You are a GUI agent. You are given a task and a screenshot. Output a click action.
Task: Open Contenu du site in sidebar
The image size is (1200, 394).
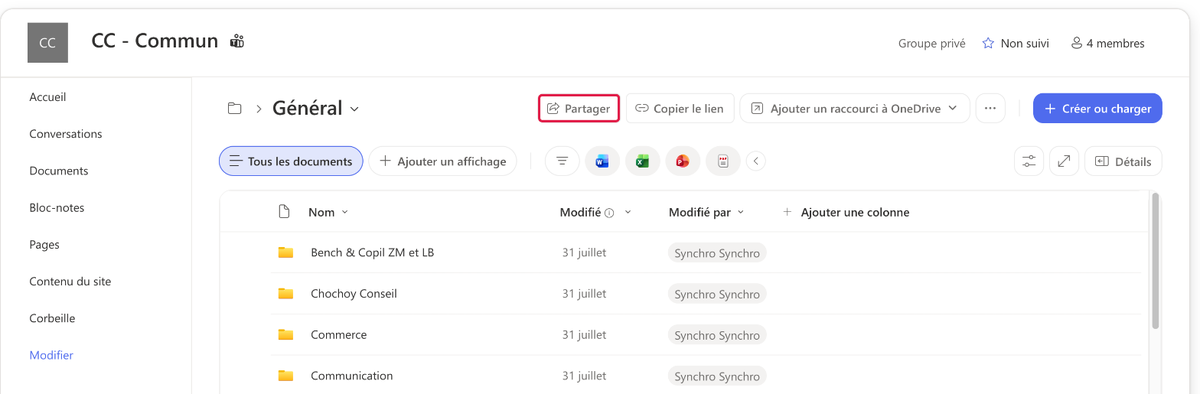coord(70,281)
